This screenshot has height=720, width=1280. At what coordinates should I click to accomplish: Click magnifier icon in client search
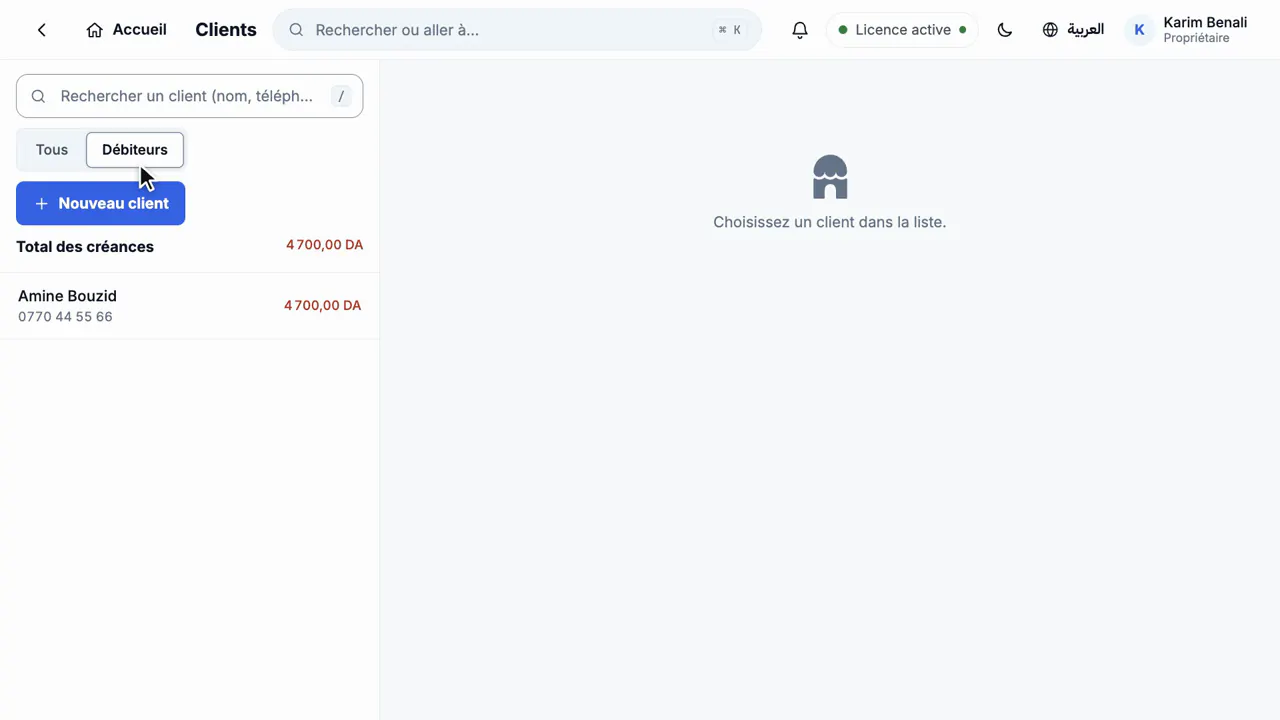click(38, 96)
